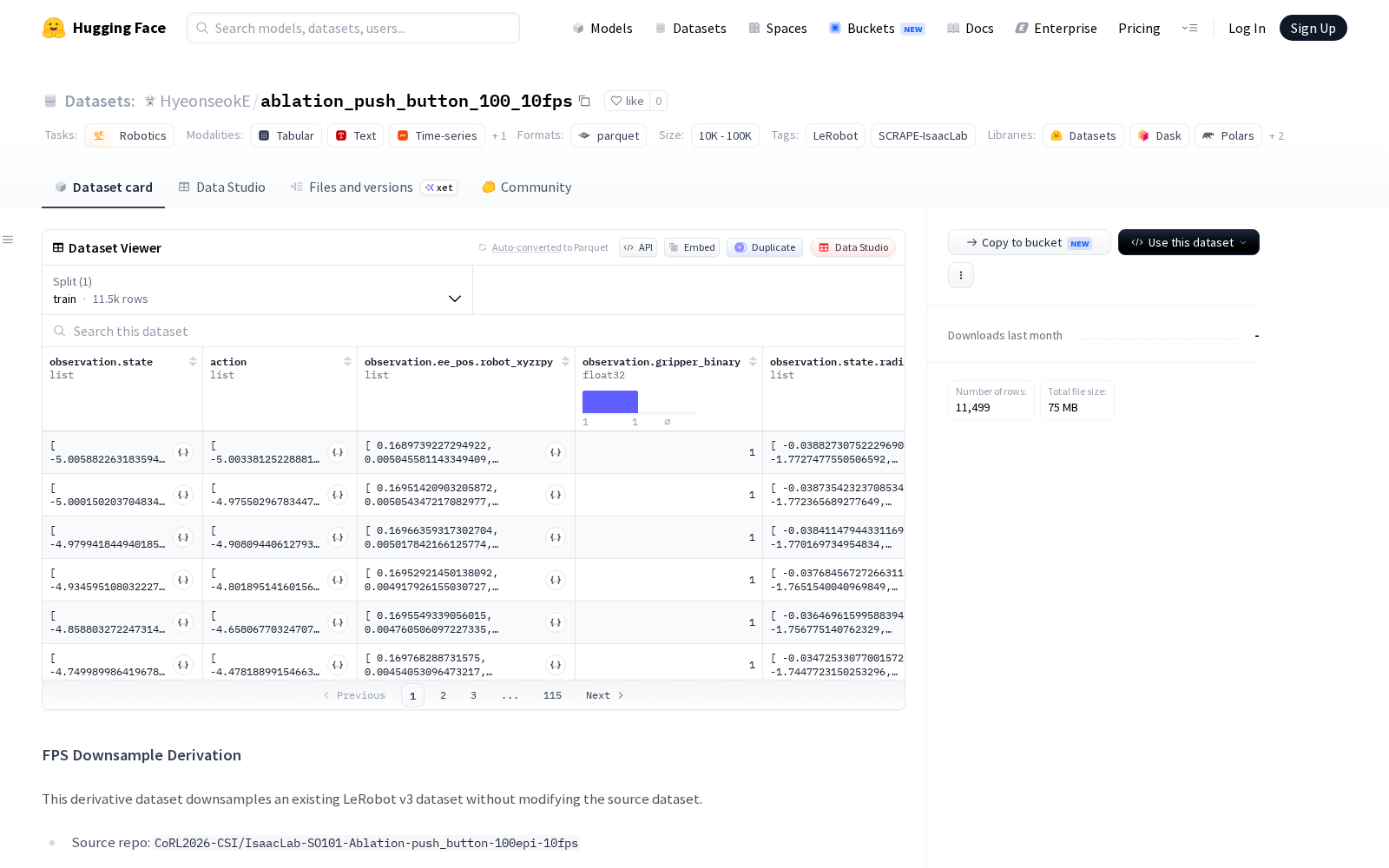Select the SCRAPE-IsaacLab tag
1389x868 pixels.
[x=923, y=135]
